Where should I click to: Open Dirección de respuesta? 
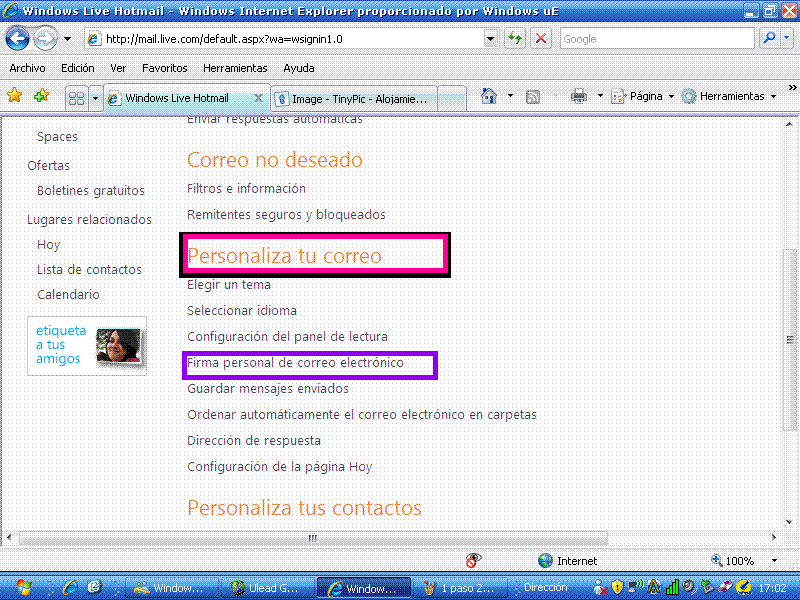(x=254, y=440)
